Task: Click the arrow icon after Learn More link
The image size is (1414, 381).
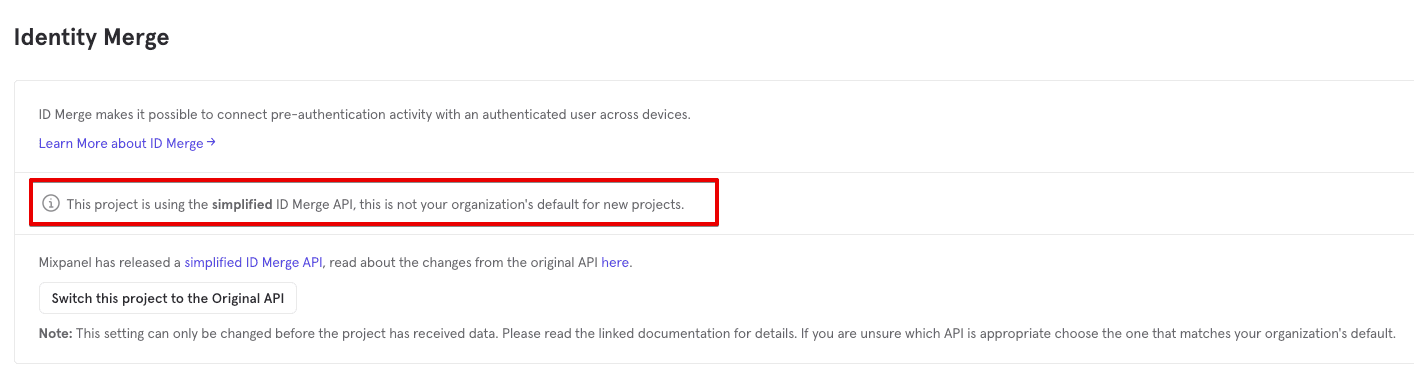Action: tap(211, 143)
